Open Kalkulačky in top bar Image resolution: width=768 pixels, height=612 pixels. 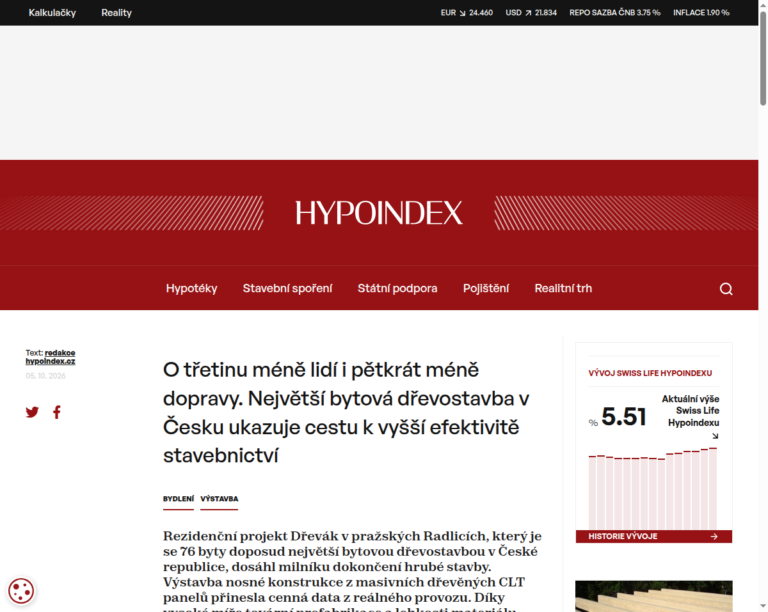point(52,13)
